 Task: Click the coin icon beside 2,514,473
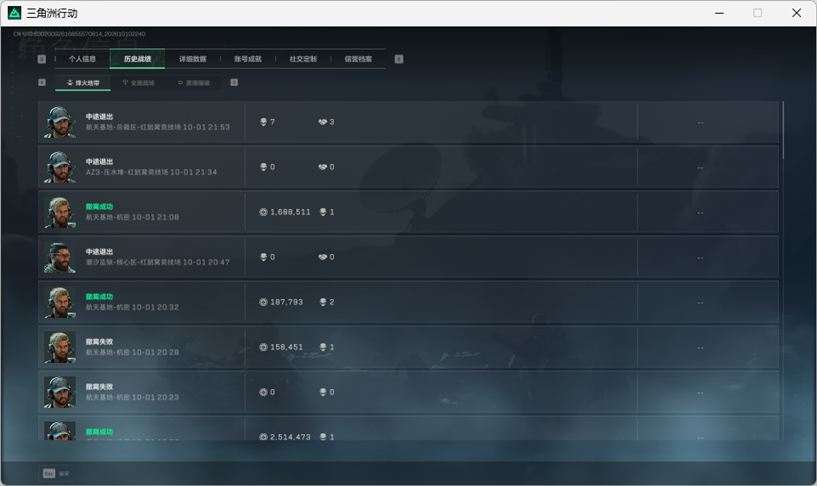click(263, 437)
